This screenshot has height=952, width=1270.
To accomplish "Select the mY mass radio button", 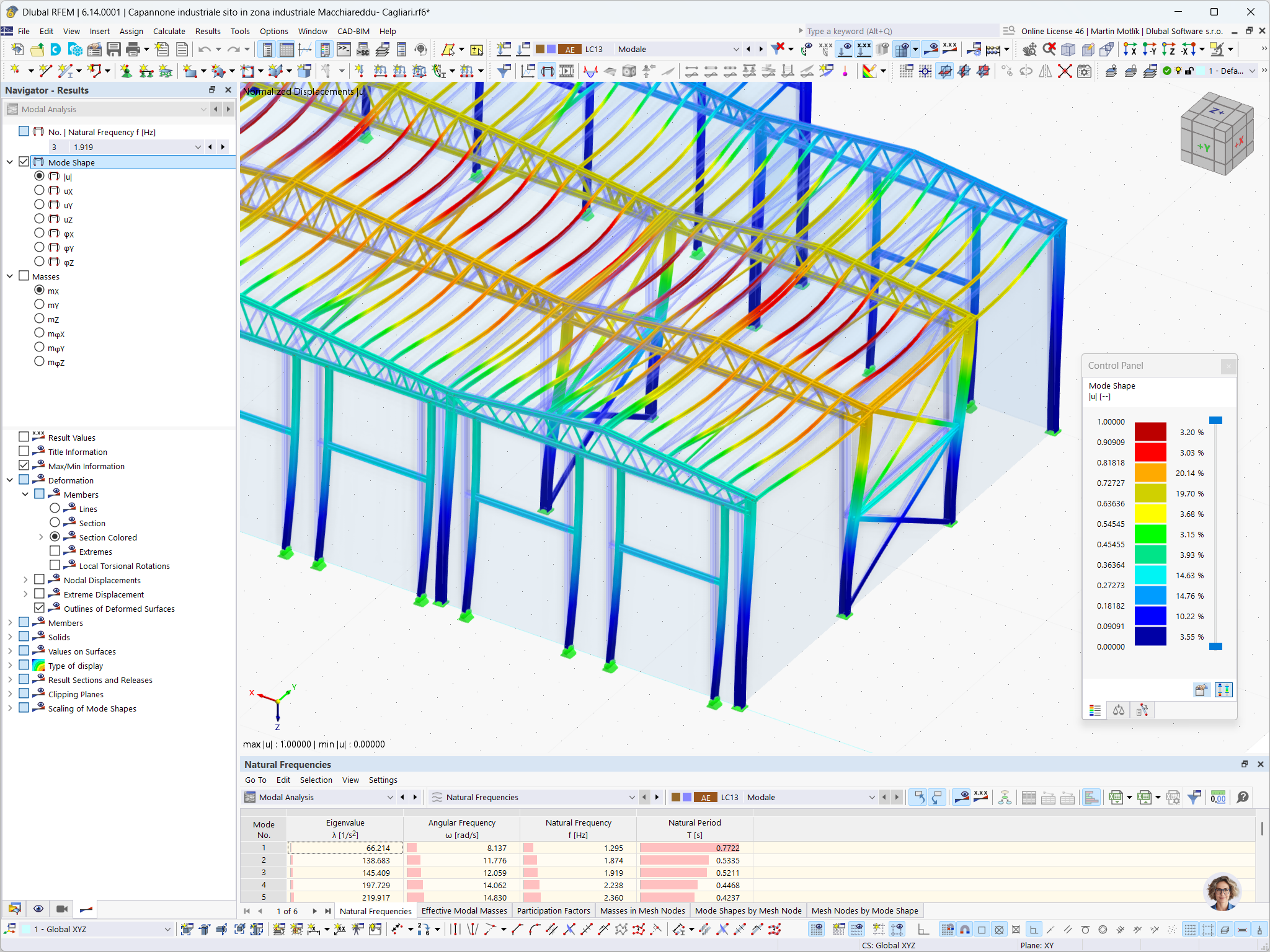I will click(x=39, y=305).
